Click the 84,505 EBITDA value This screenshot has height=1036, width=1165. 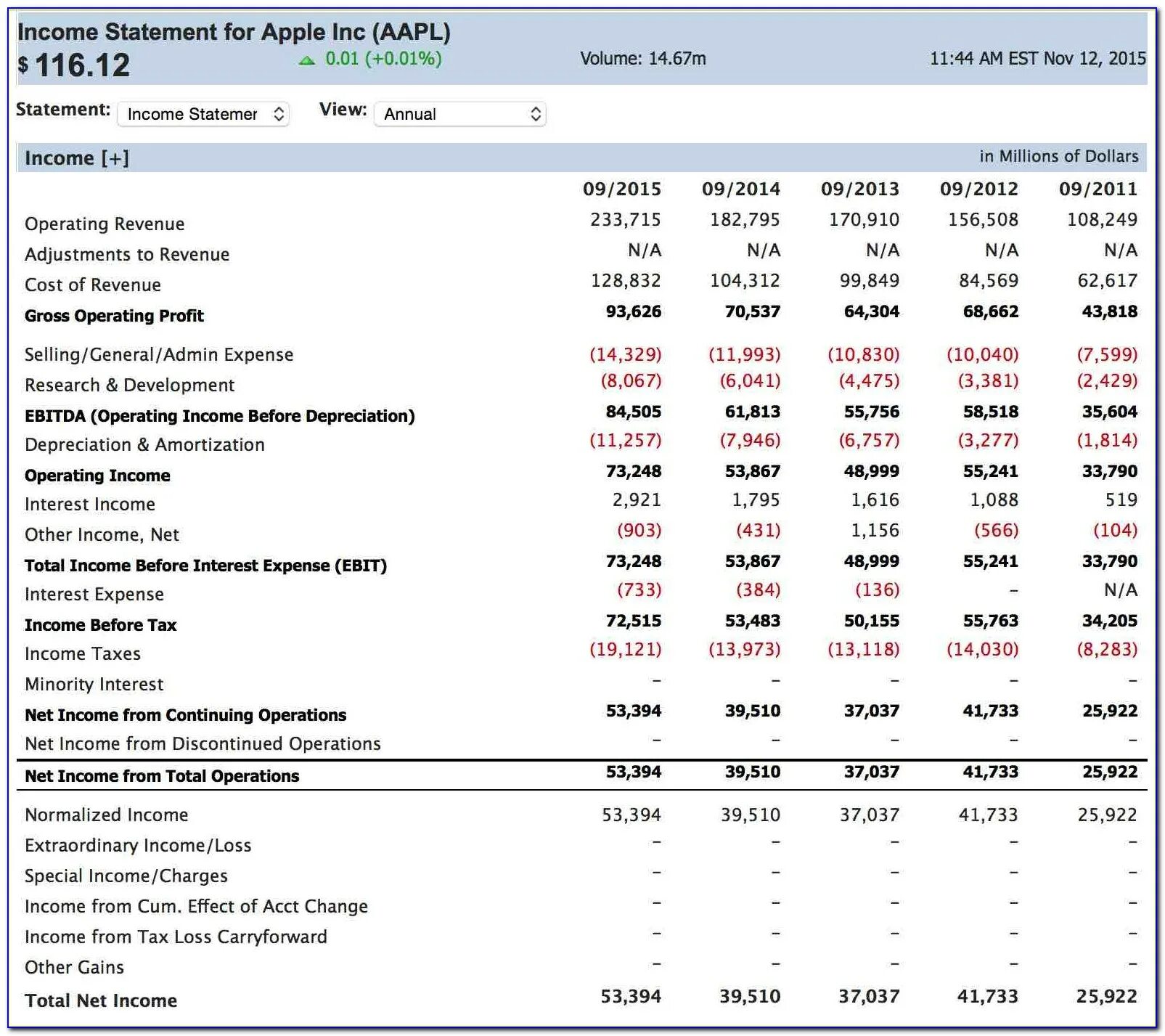click(x=634, y=412)
